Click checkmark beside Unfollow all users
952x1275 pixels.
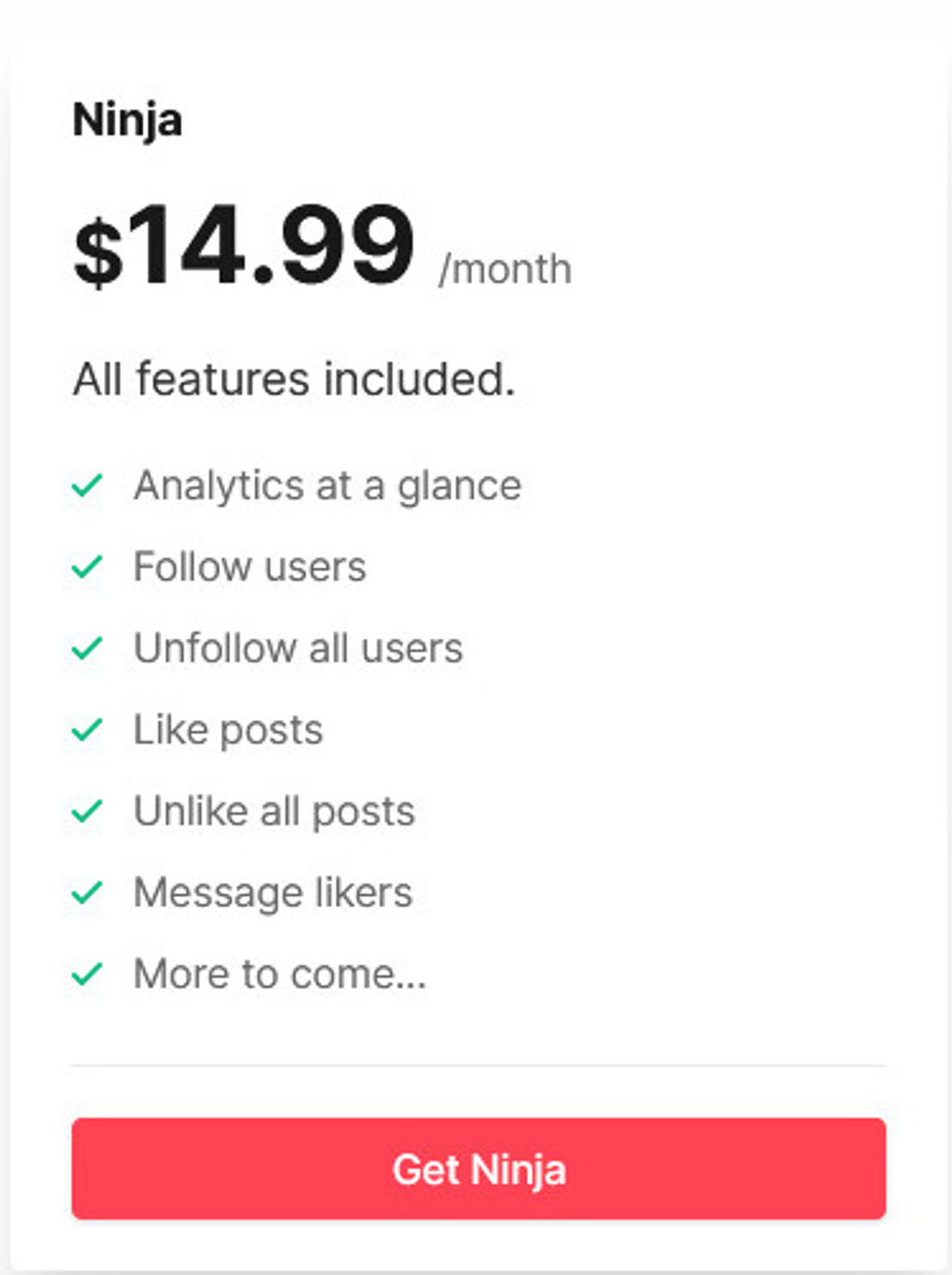(x=87, y=649)
